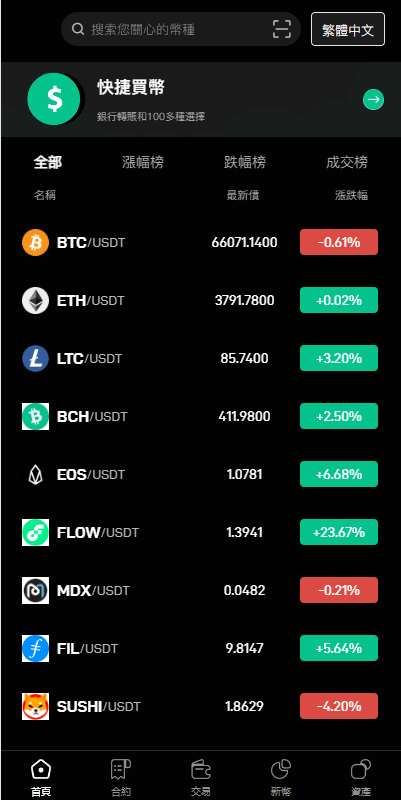401x800 pixels.
Task: Switch to the 漲幅榜 gainers tab
Action: 143,163
